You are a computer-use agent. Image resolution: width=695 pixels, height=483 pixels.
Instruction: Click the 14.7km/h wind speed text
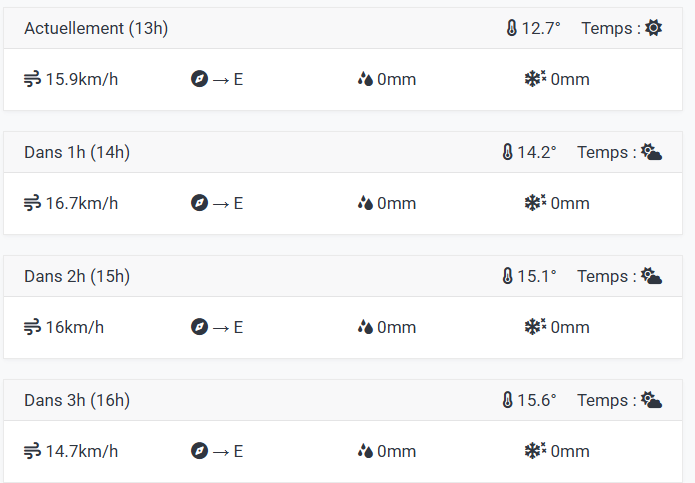[x=82, y=452]
